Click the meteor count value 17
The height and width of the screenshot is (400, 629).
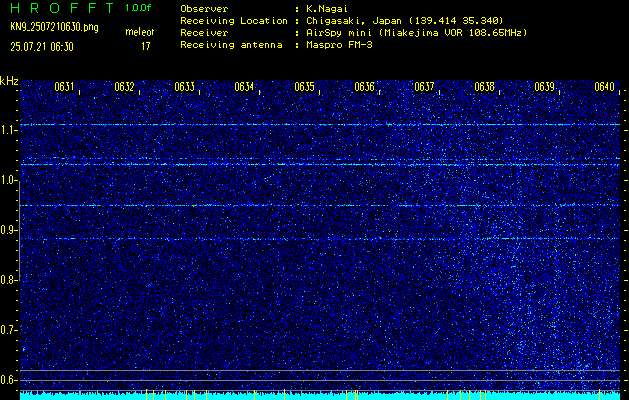click(146, 47)
